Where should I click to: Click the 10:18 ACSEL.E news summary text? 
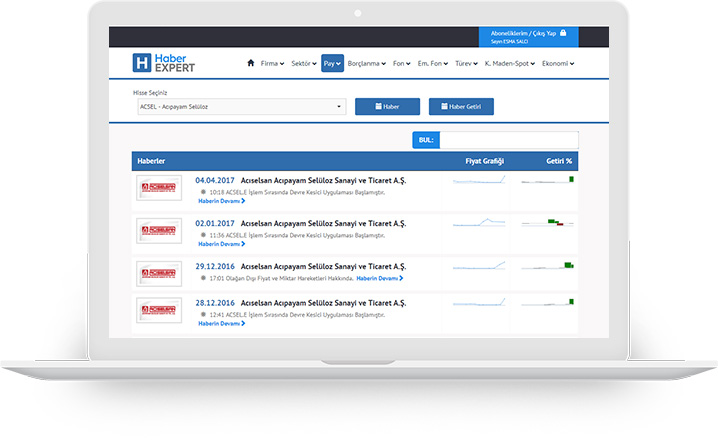[297, 192]
